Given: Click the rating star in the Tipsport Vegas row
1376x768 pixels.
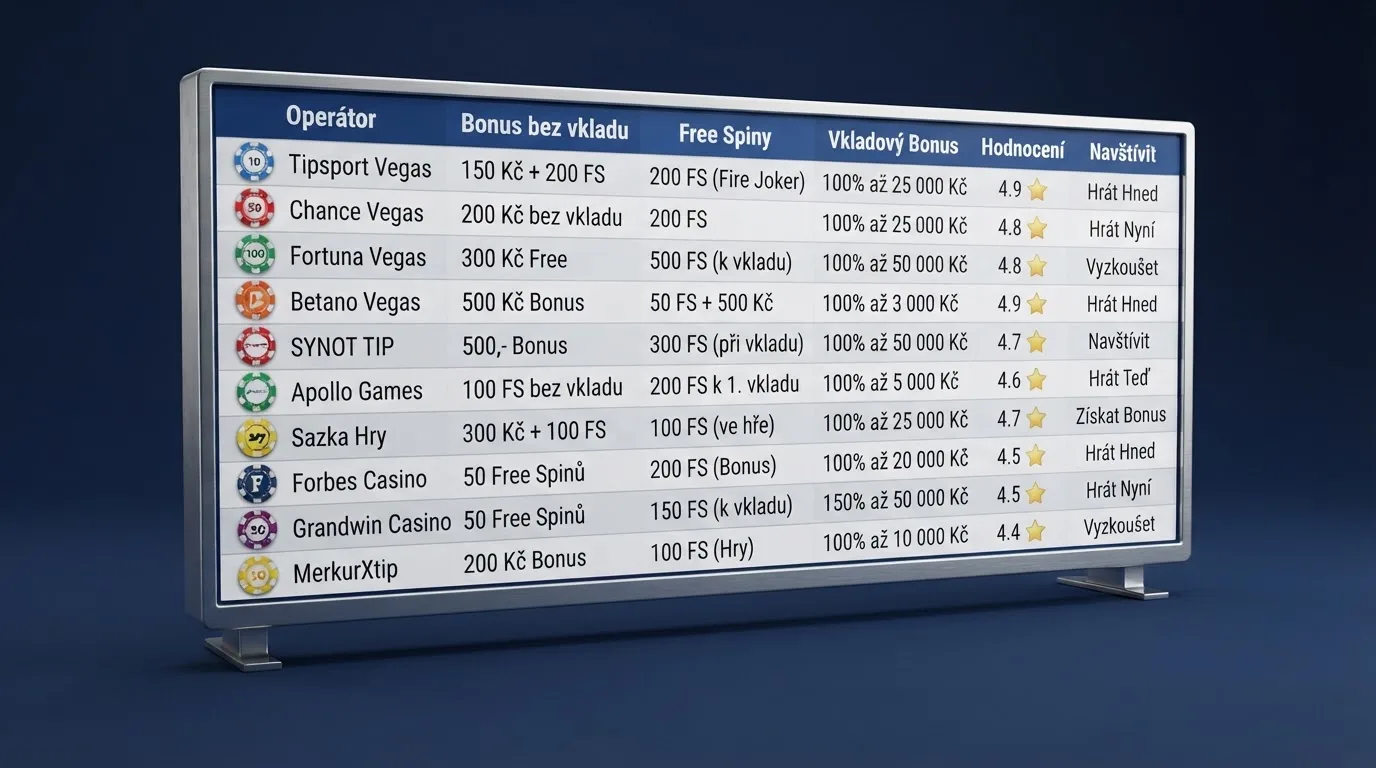Looking at the screenshot, I should pyautogui.click(x=1037, y=189).
